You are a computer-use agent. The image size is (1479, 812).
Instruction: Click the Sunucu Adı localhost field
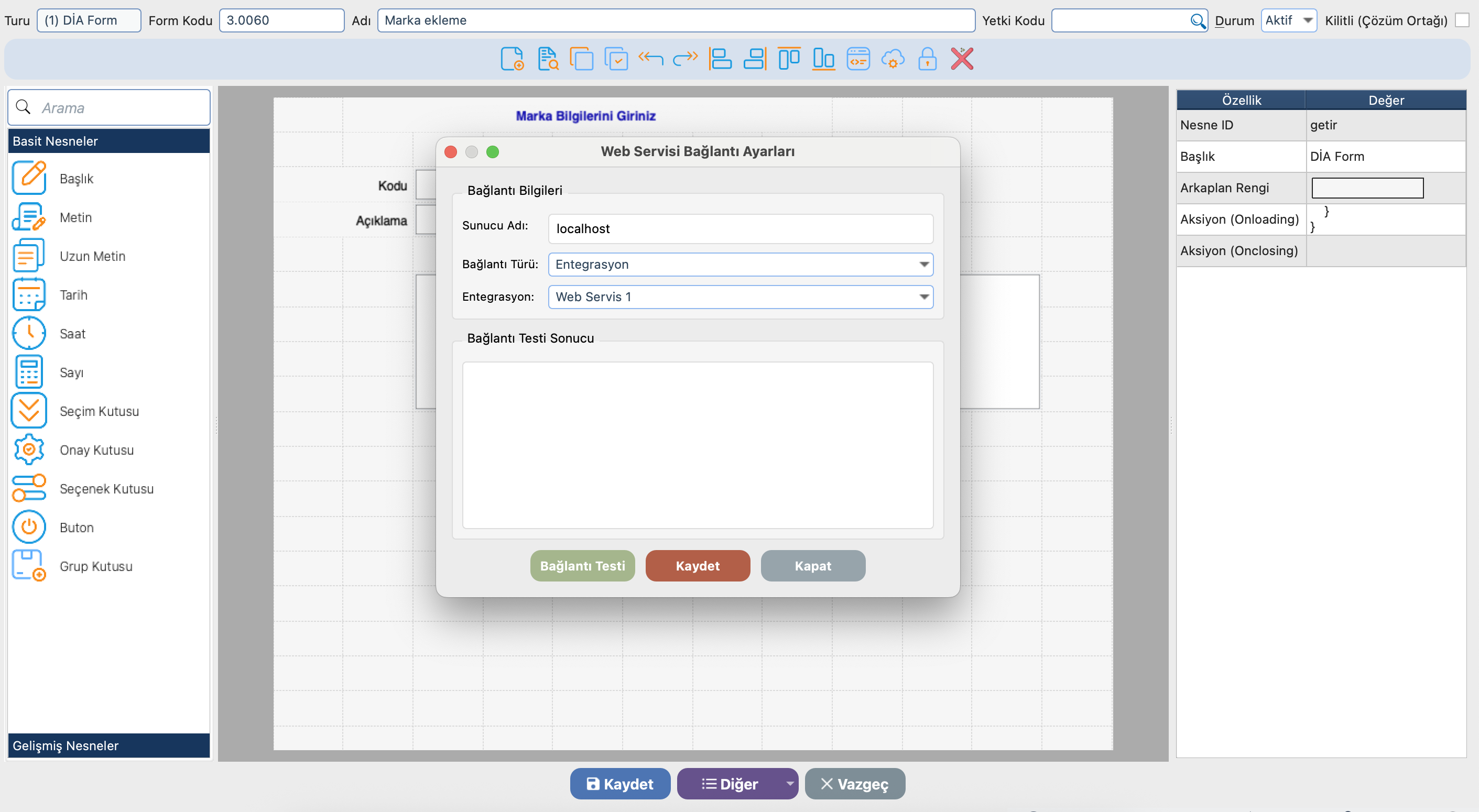point(740,229)
